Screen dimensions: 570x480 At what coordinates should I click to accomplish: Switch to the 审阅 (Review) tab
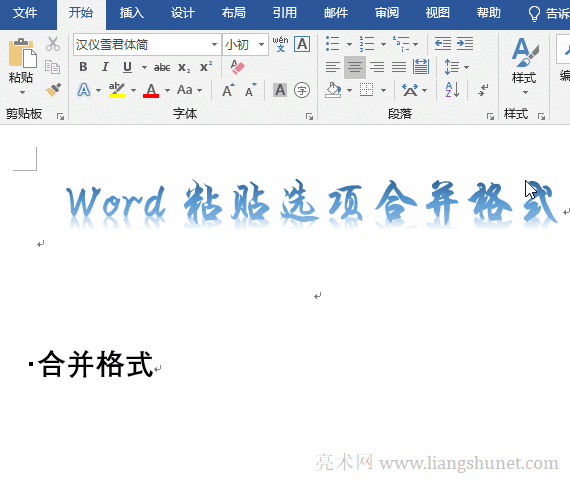point(387,13)
